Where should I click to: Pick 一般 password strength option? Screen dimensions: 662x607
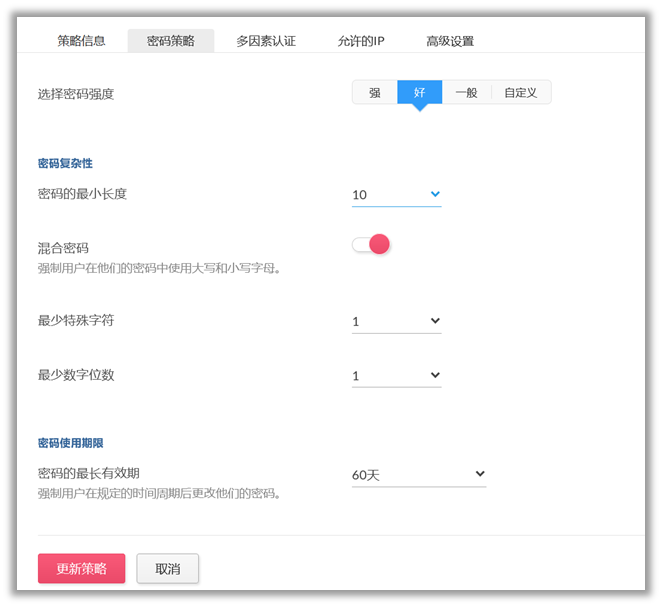[x=466, y=93]
